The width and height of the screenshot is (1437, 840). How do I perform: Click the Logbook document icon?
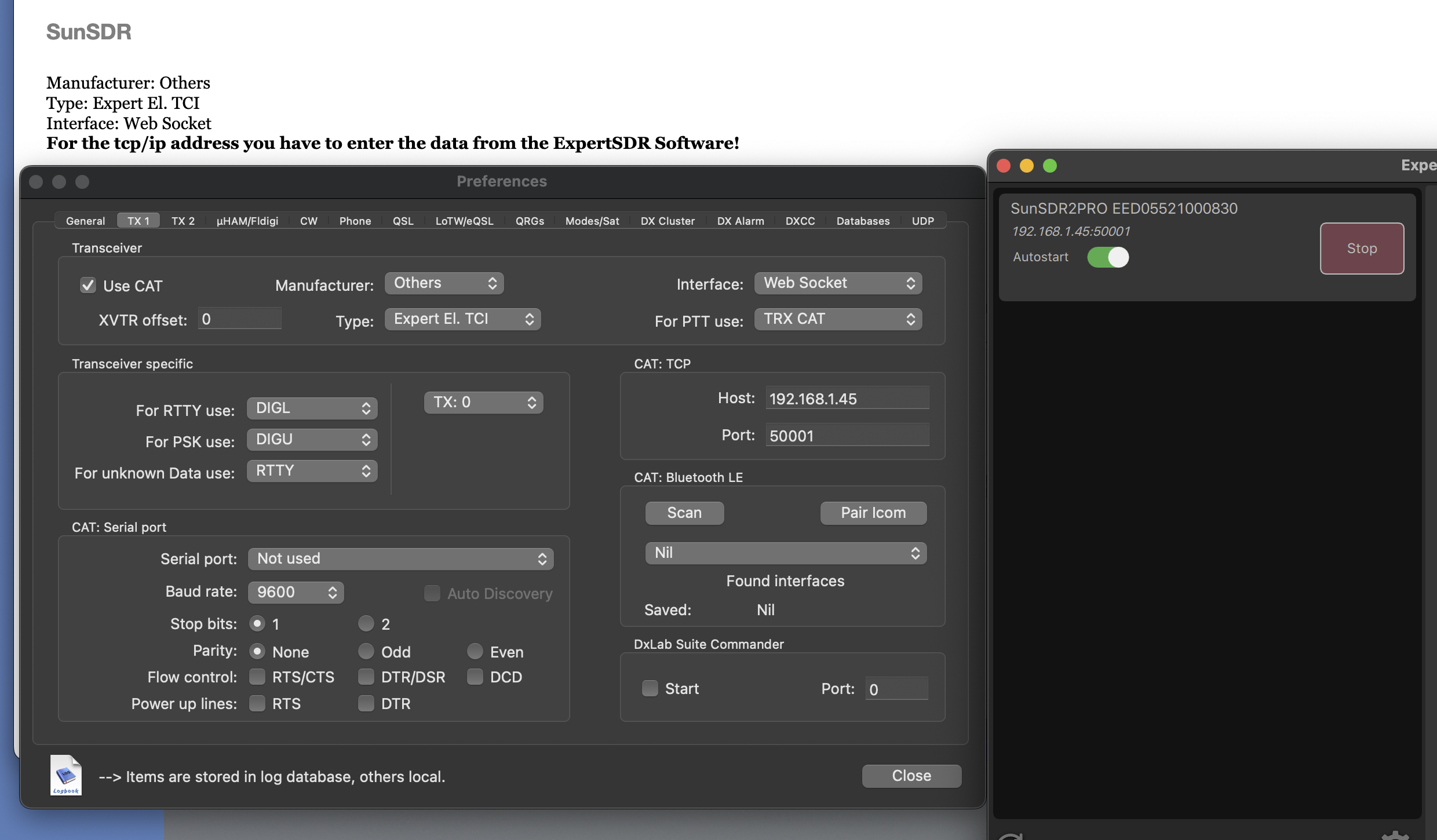pyautogui.click(x=65, y=775)
